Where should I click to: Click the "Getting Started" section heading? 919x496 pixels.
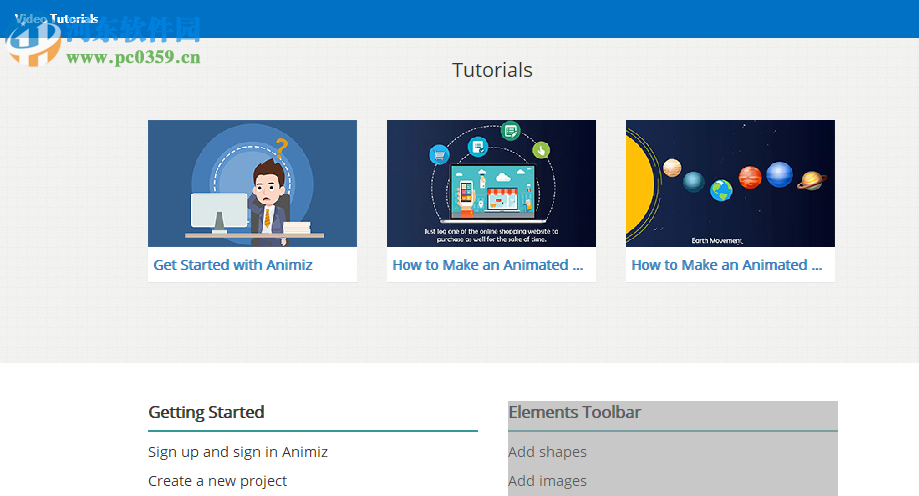coord(206,412)
